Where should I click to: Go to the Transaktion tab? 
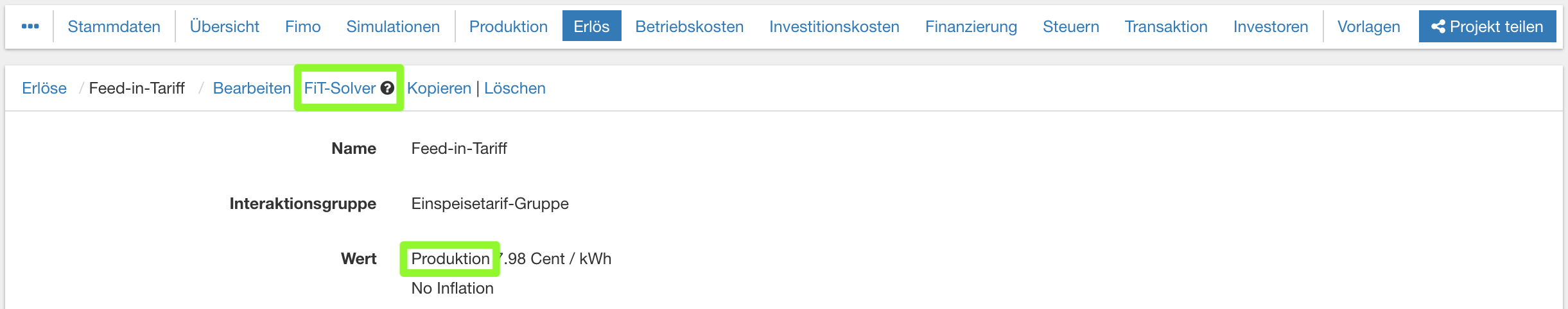(1165, 26)
